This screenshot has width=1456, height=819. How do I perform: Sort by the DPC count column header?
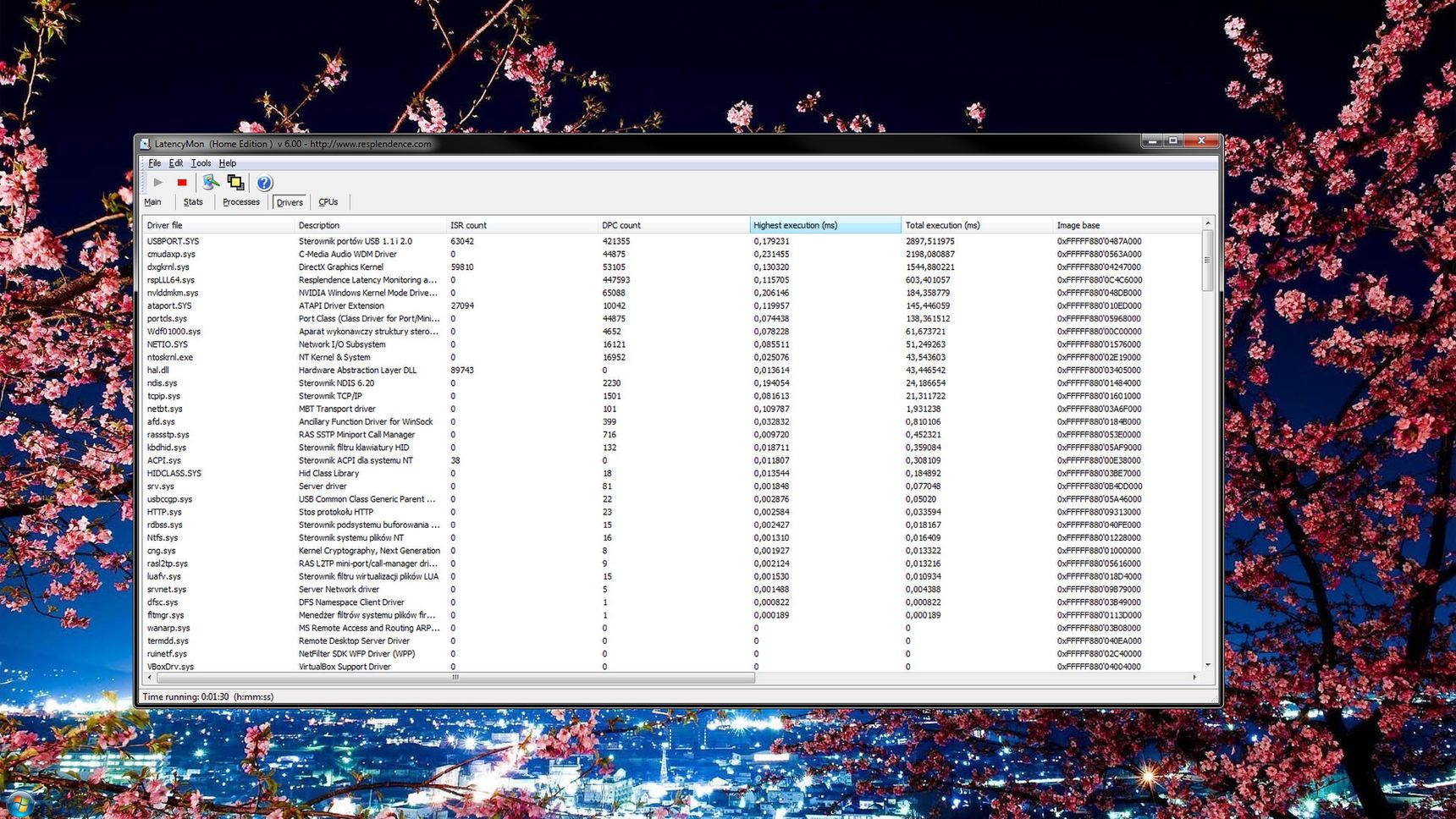(673, 225)
